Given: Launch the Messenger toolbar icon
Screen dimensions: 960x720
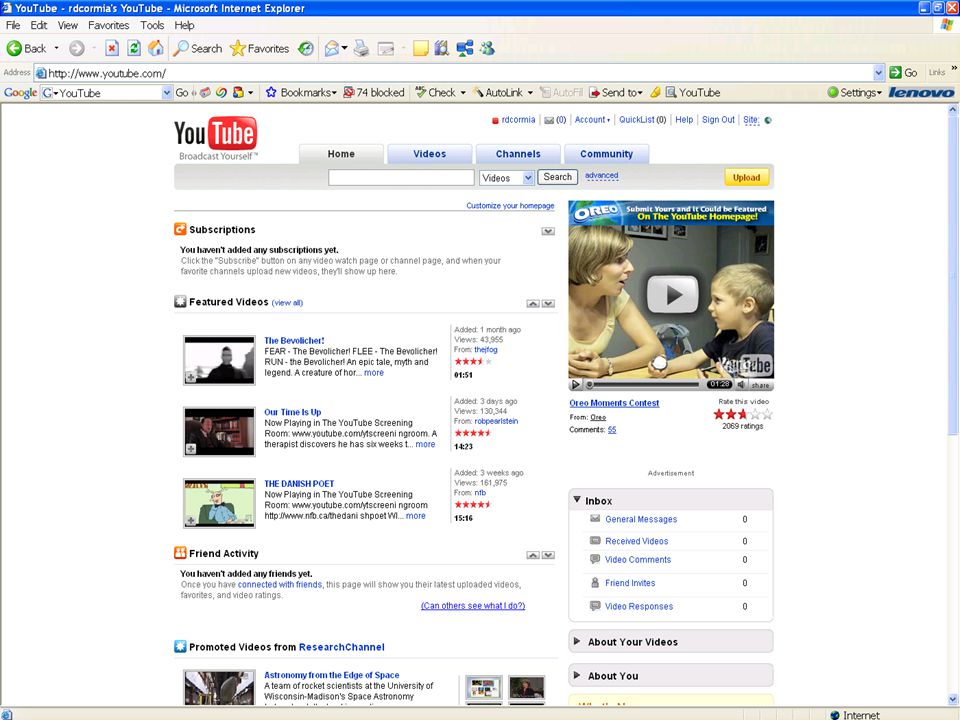Looking at the screenshot, I should (x=487, y=48).
